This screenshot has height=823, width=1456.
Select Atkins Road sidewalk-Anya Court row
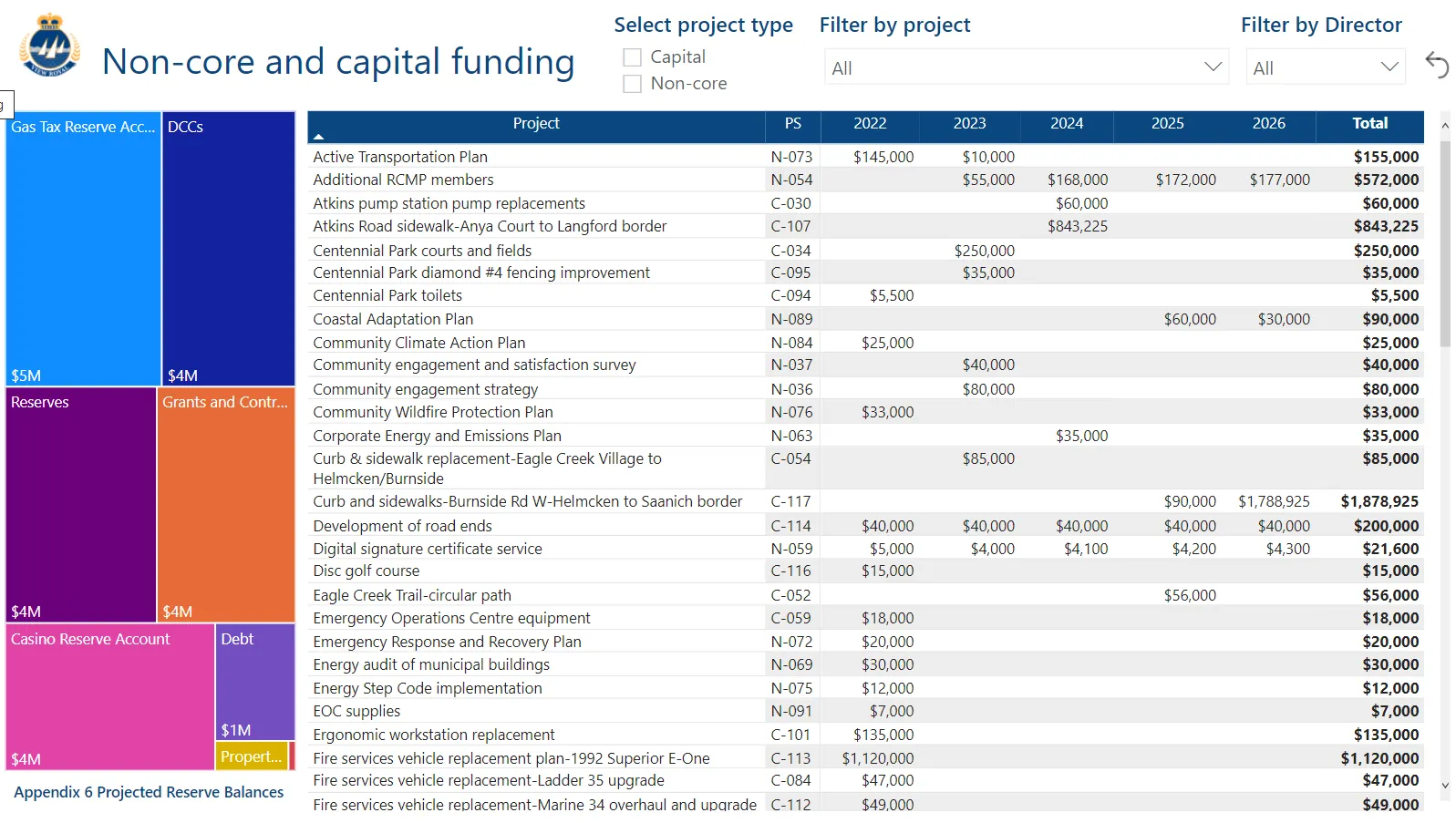(x=866, y=226)
